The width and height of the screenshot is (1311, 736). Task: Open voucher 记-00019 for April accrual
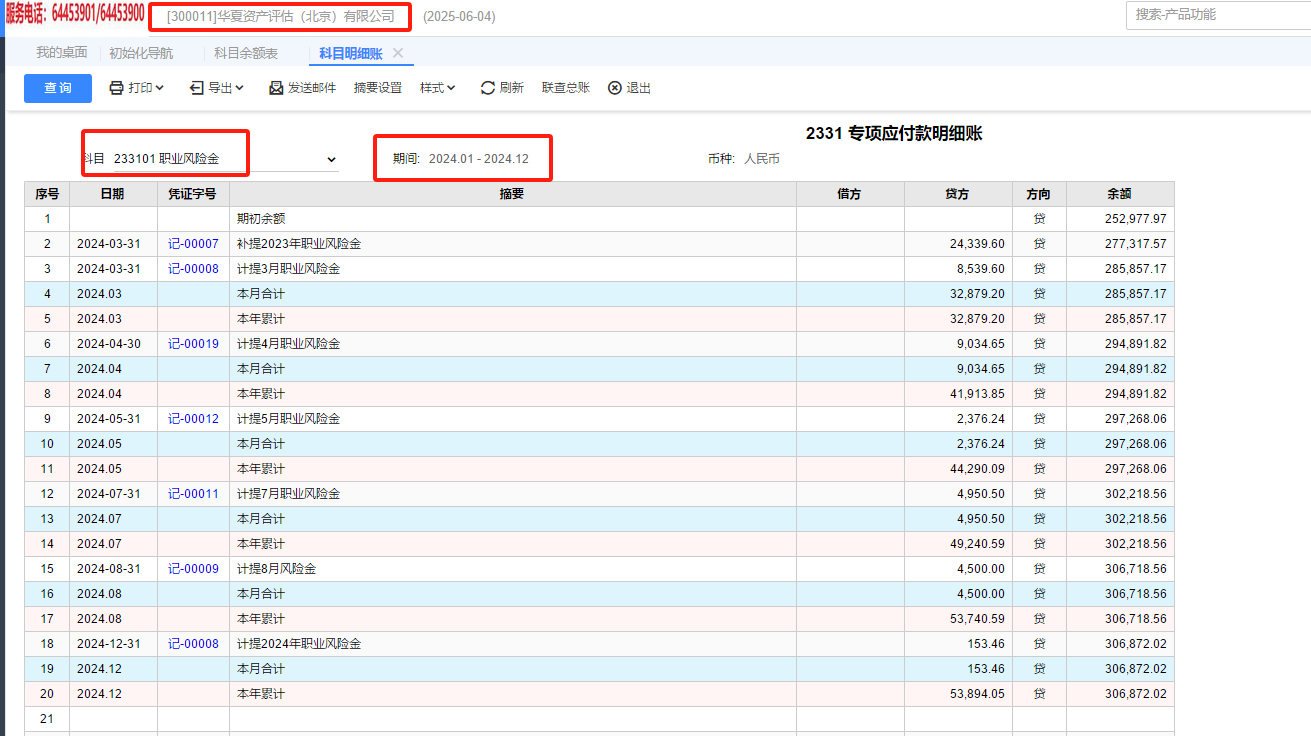193,344
